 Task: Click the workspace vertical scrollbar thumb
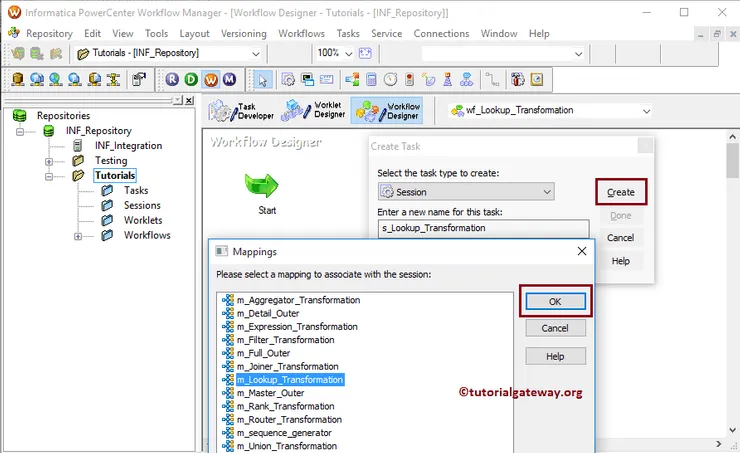[732, 160]
